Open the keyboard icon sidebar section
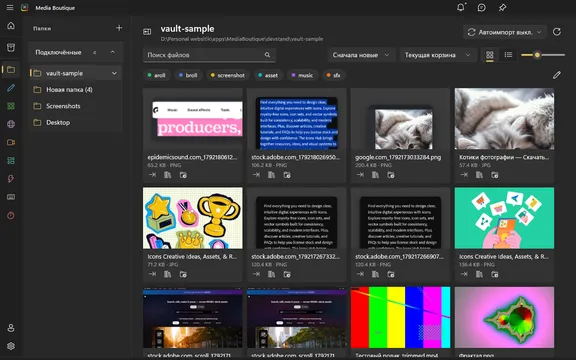Screen dimensions: 576x360 pyautogui.click(x=11, y=197)
